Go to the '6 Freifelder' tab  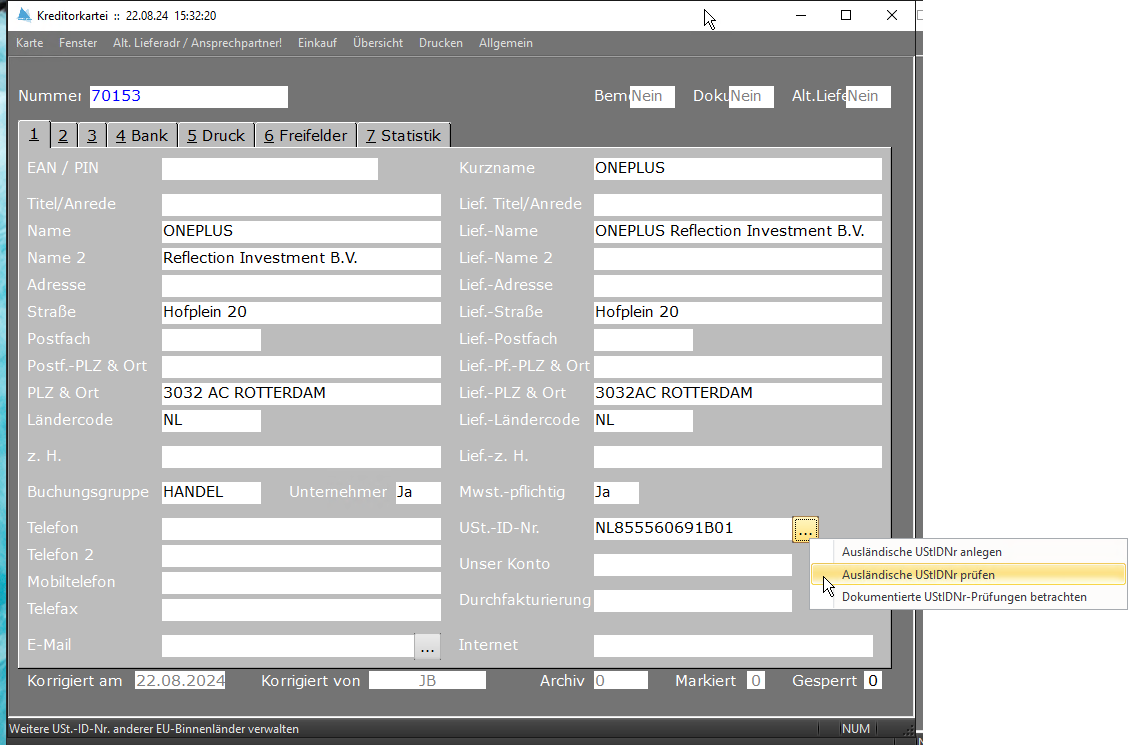coord(305,136)
